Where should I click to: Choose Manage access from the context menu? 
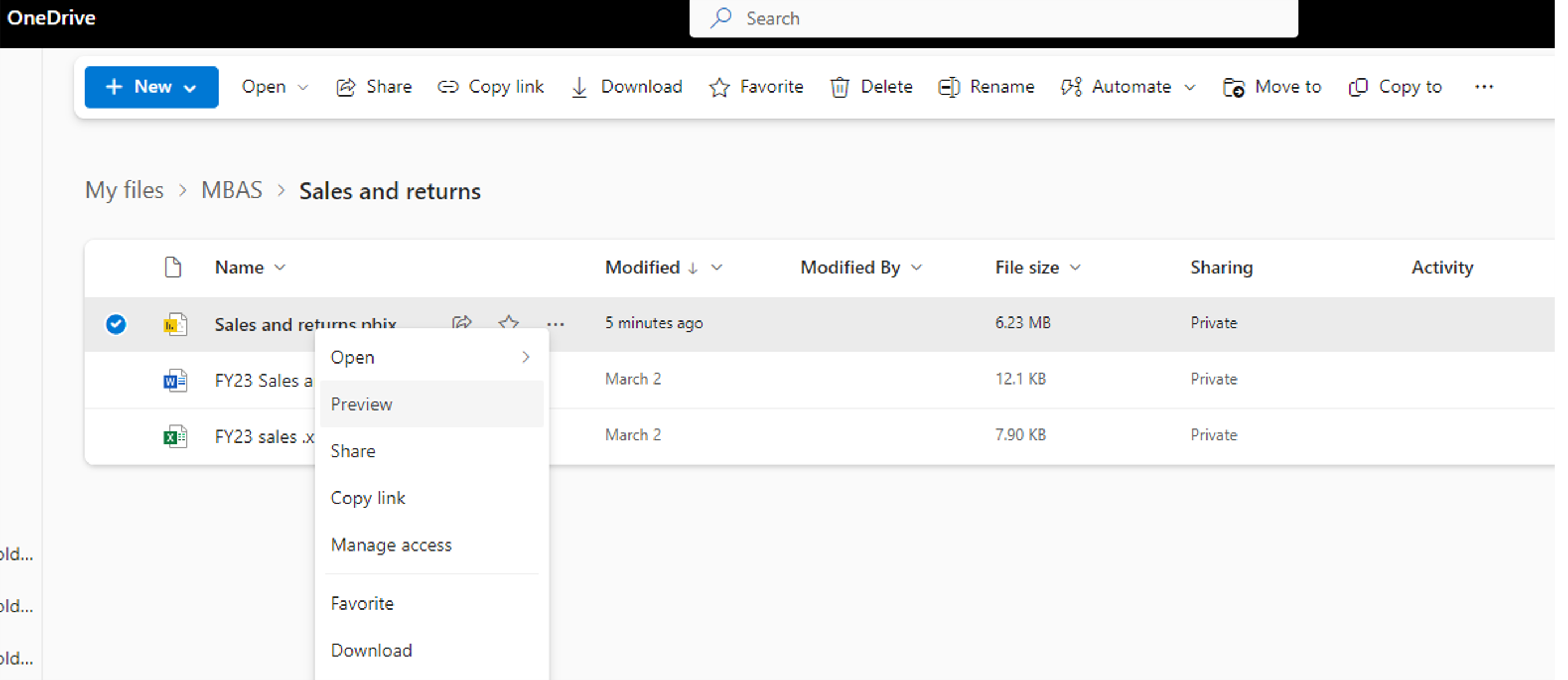click(391, 545)
